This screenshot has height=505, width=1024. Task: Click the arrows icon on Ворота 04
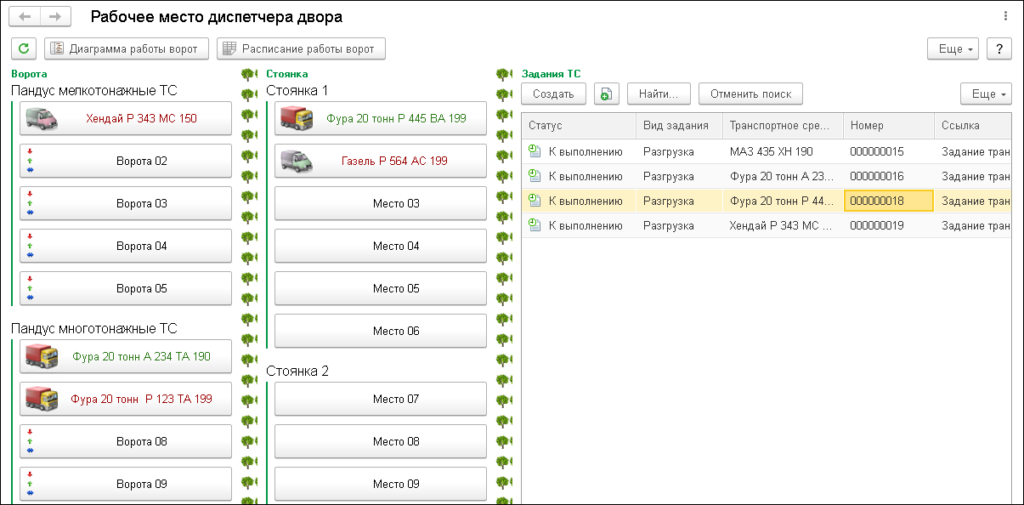point(29,246)
